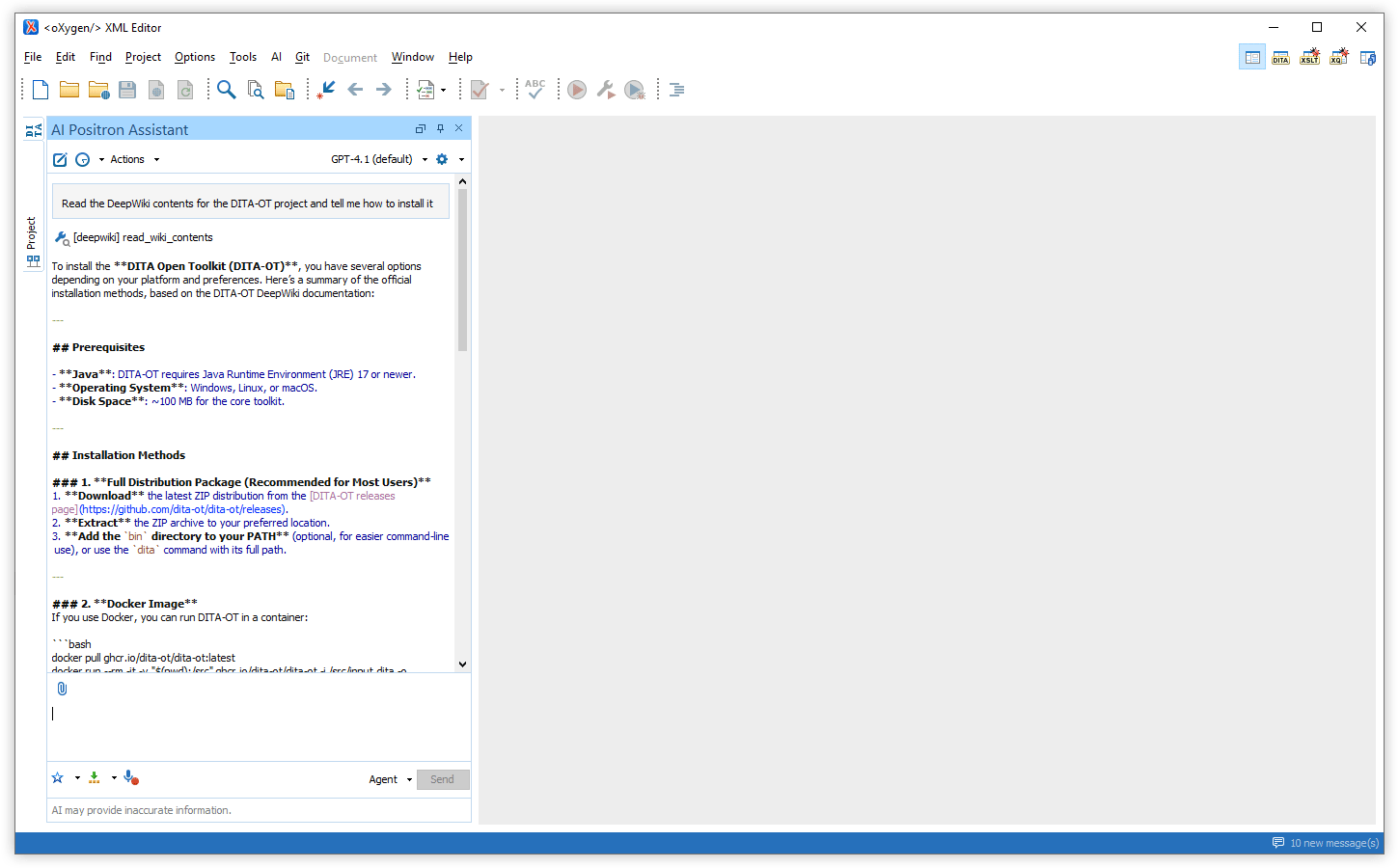Expand the settings gear dropdown arrow

(x=461, y=159)
